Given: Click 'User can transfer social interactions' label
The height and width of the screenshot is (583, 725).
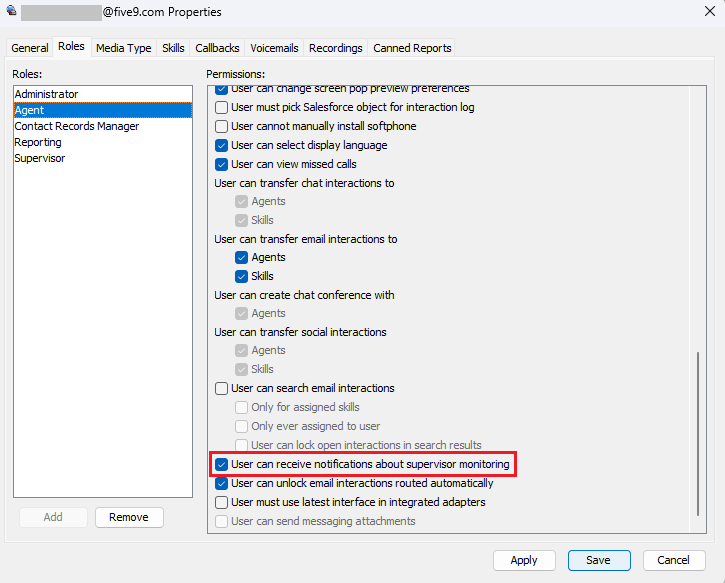Looking at the screenshot, I should point(300,332).
